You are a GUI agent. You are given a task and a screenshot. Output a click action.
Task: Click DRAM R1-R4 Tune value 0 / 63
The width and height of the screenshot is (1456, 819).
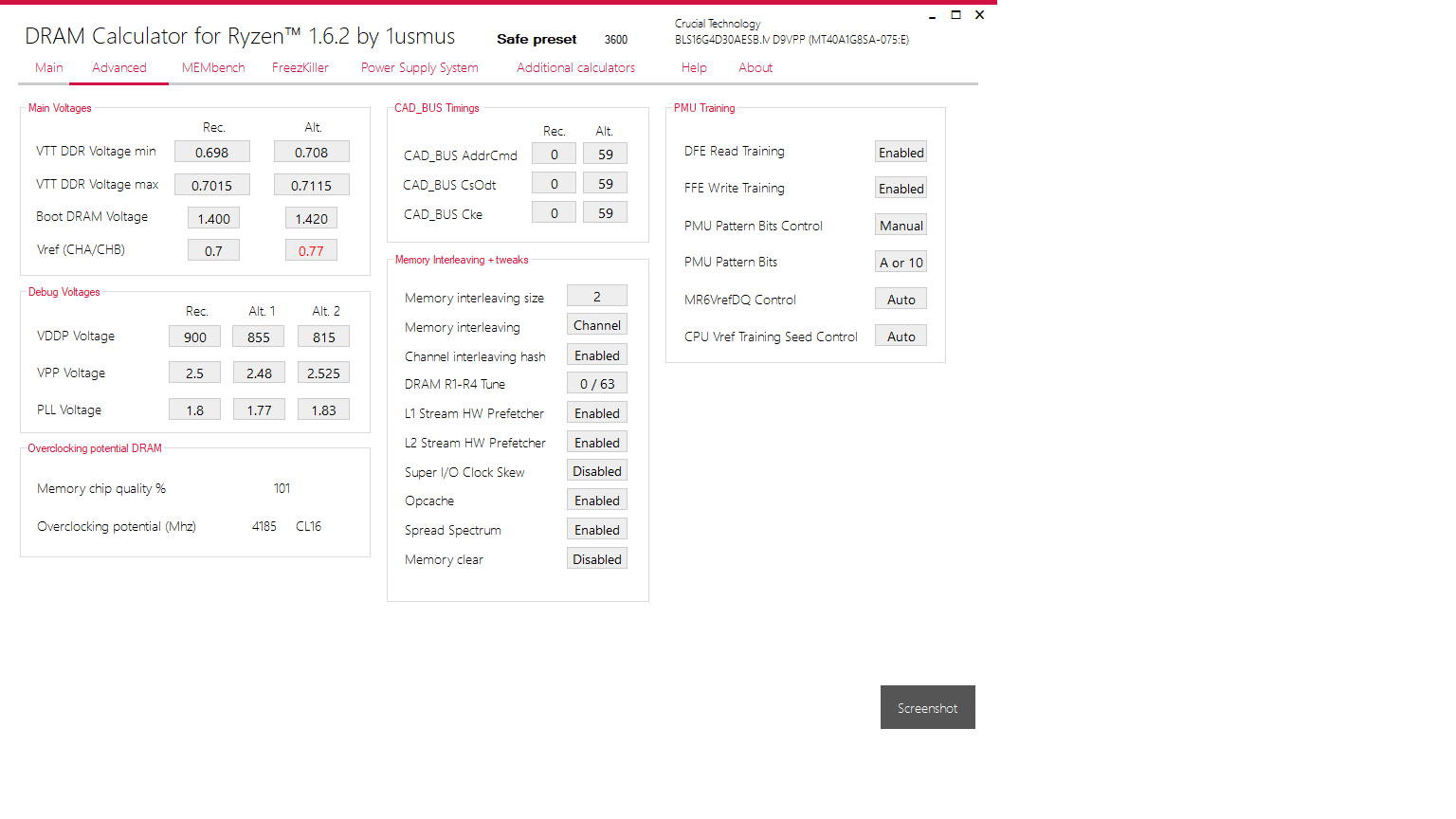[x=597, y=383]
